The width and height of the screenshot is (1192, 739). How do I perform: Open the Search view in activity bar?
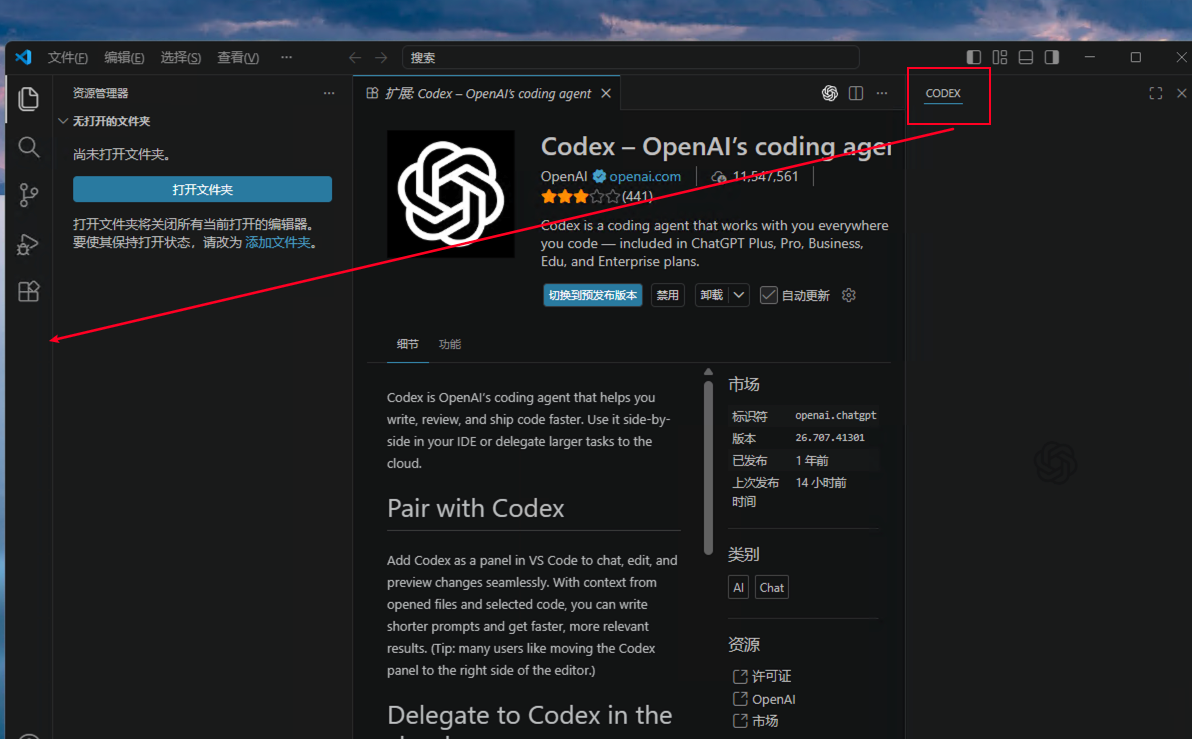pos(28,147)
